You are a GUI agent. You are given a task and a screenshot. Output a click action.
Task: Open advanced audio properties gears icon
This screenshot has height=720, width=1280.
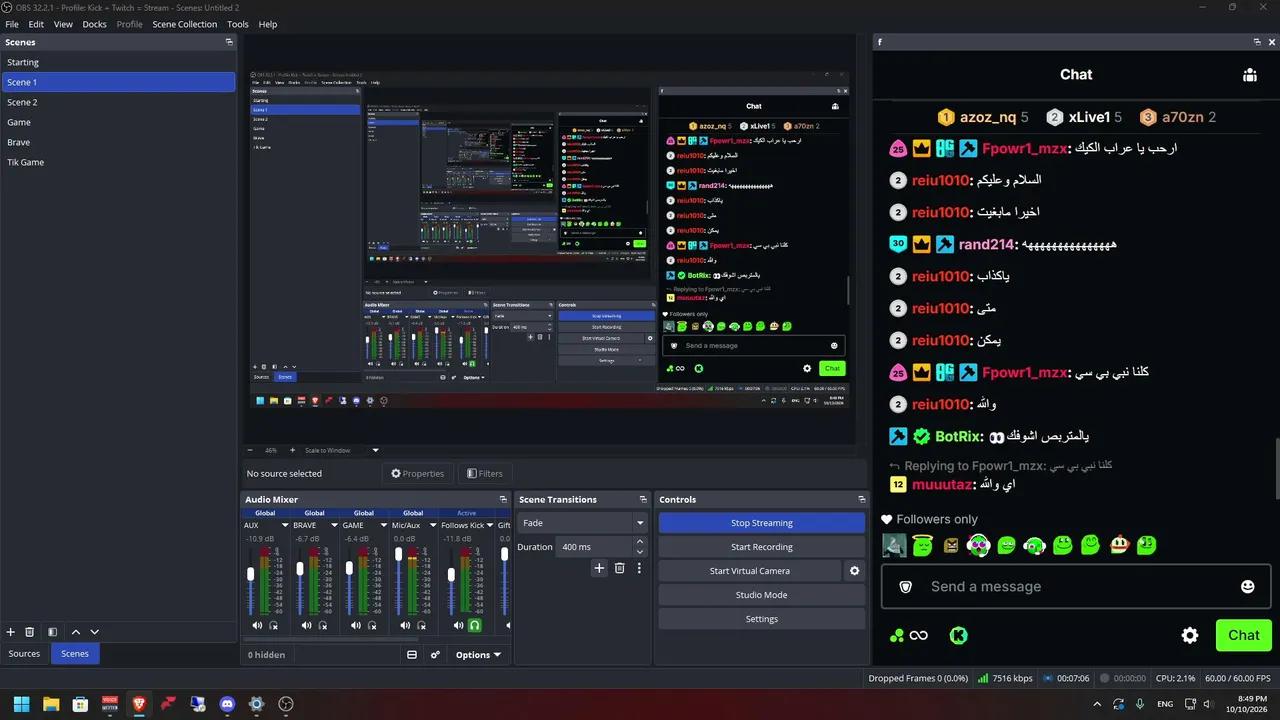[436, 655]
